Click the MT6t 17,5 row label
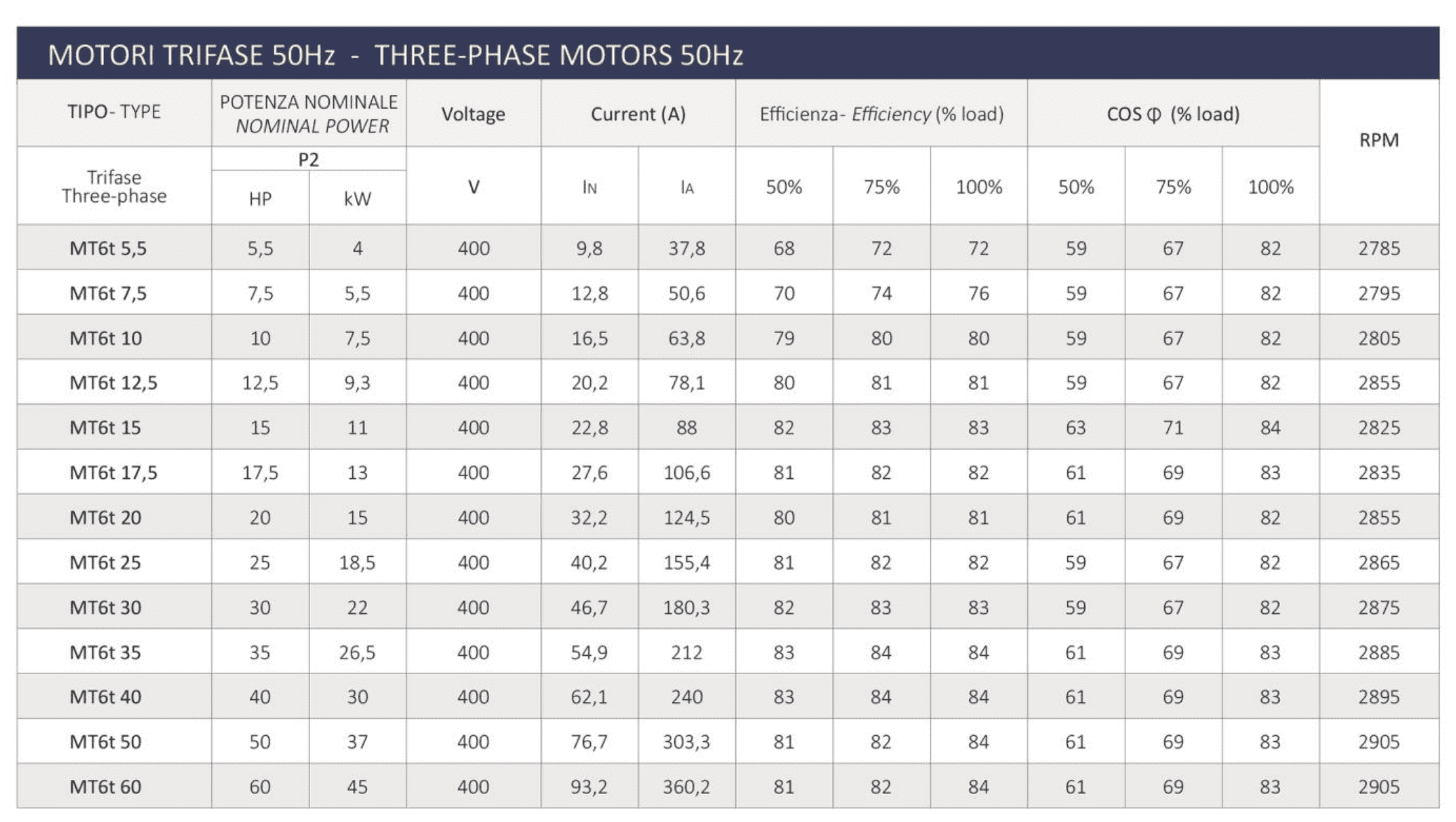Viewport: 1456px width, 822px height. point(113,473)
